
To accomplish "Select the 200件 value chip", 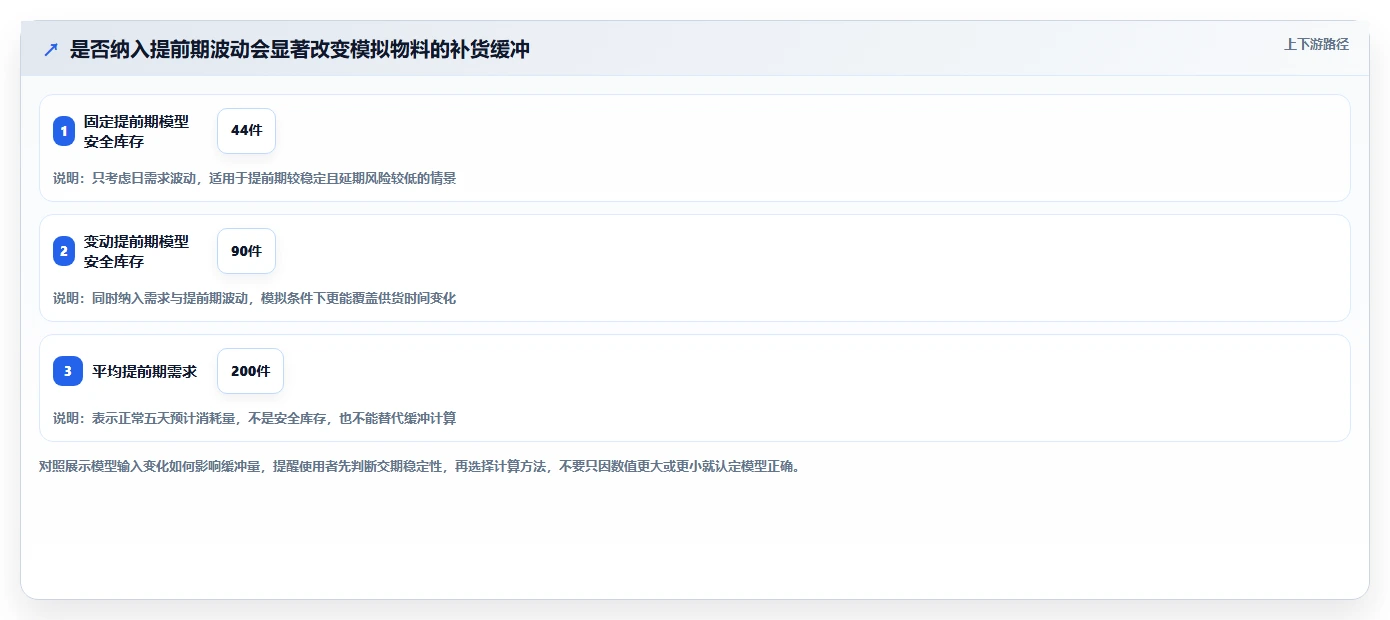I will tap(250, 371).
